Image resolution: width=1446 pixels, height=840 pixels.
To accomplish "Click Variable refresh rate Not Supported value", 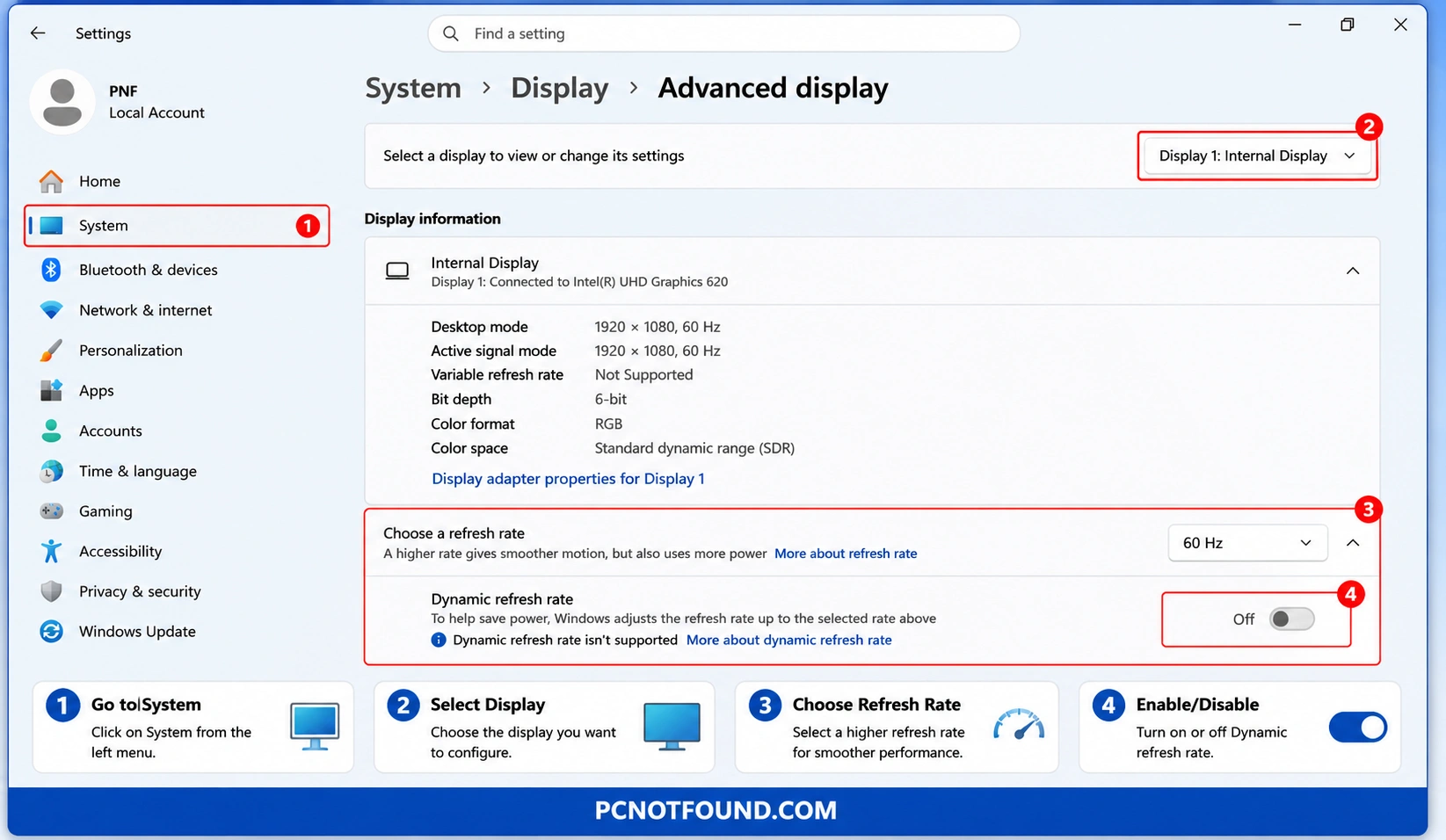I will point(643,374).
